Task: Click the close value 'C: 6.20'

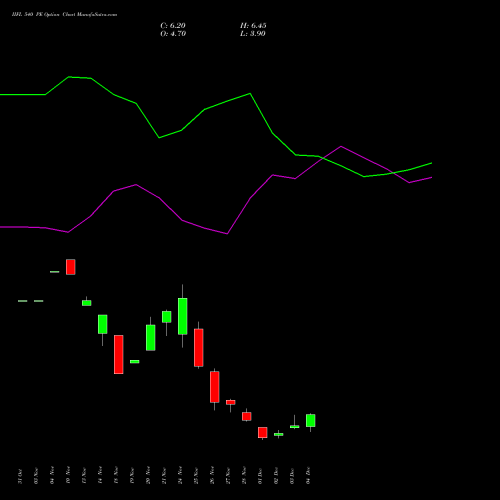Action: tap(173, 26)
